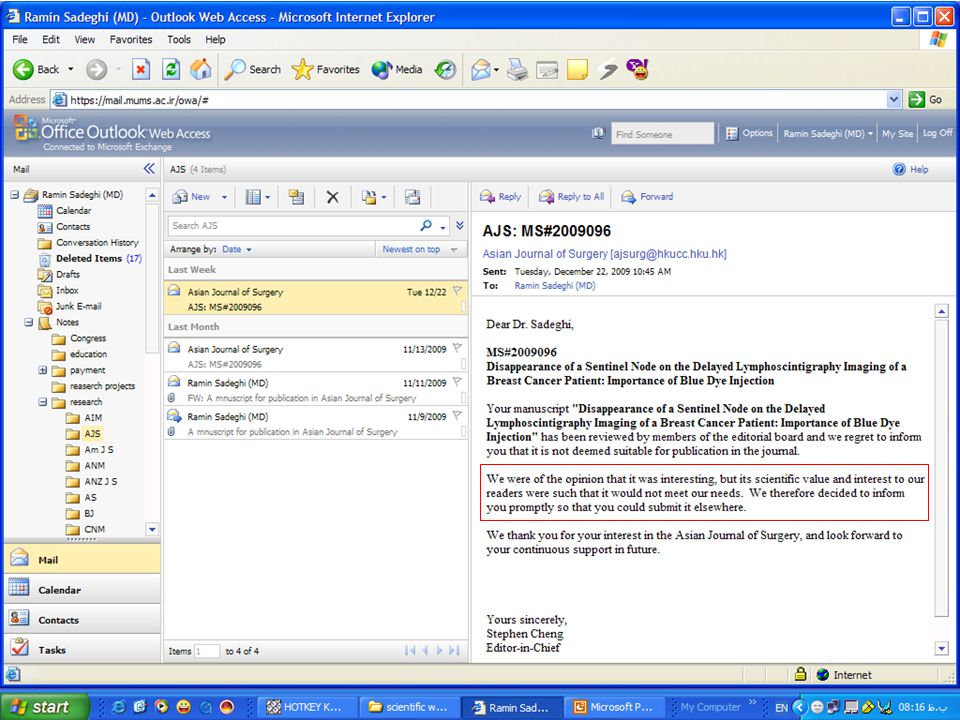Click the Search AJS input box
Image resolution: width=960 pixels, height=720 pixels.
[293, 225]
